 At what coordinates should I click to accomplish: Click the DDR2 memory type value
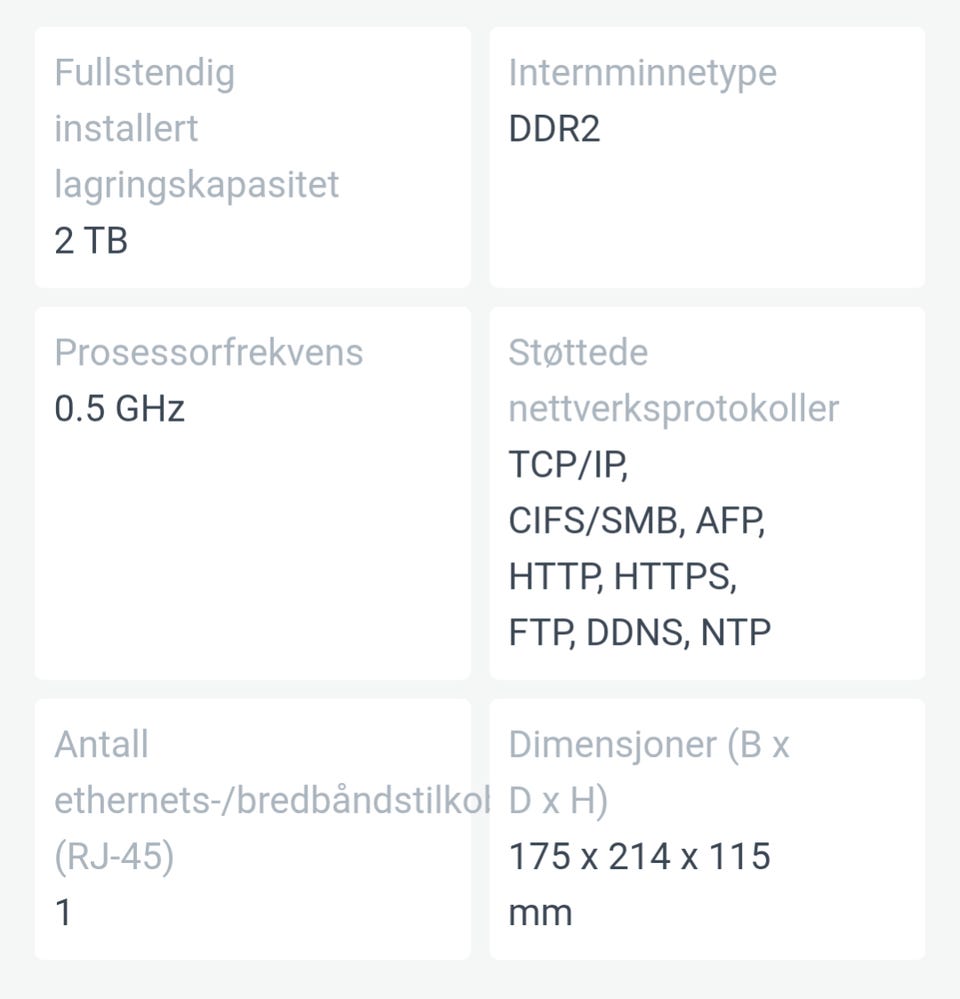click(x=554, y=129)
